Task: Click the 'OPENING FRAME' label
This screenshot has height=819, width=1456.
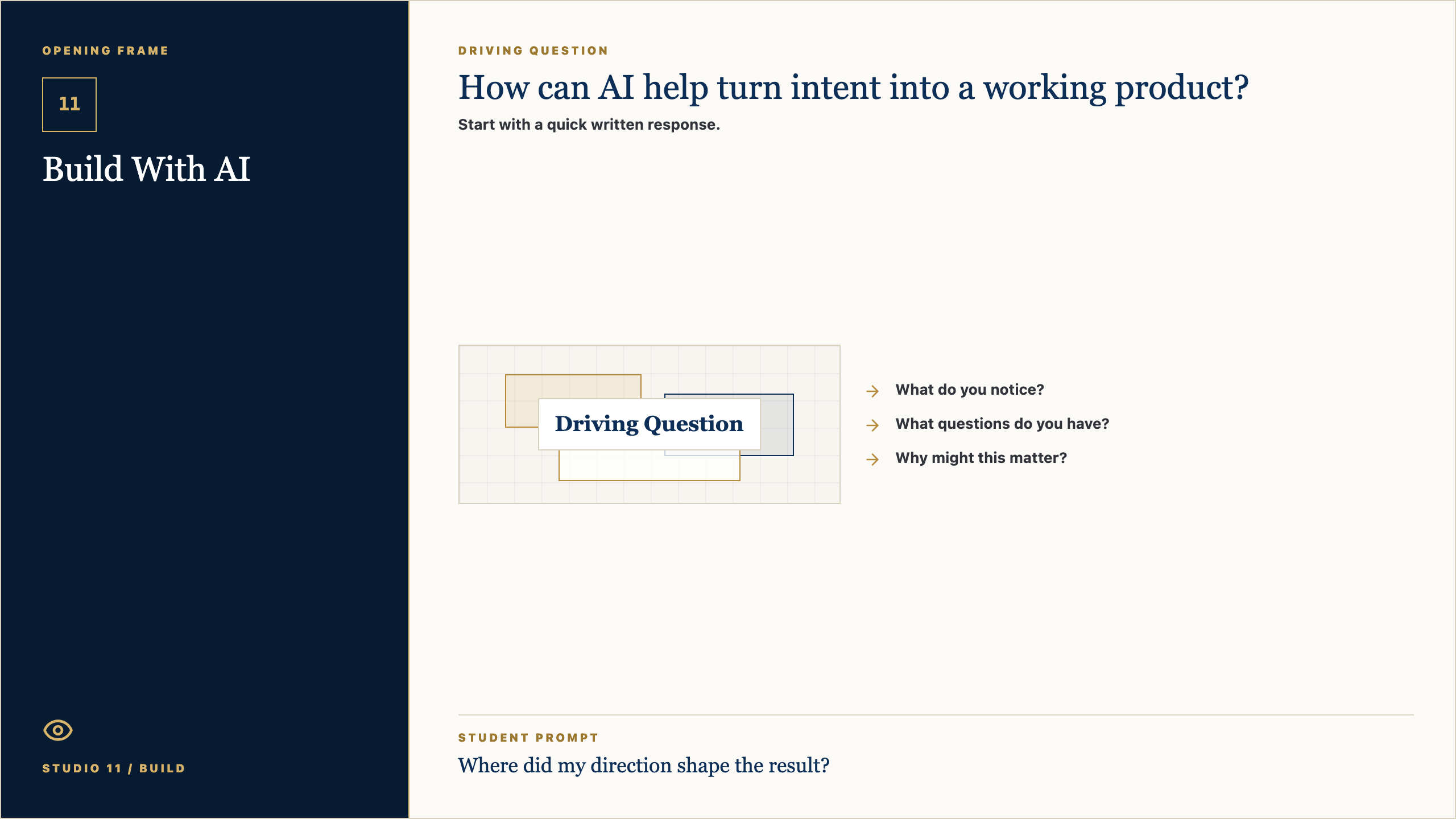Action: (x=105, y=51)
